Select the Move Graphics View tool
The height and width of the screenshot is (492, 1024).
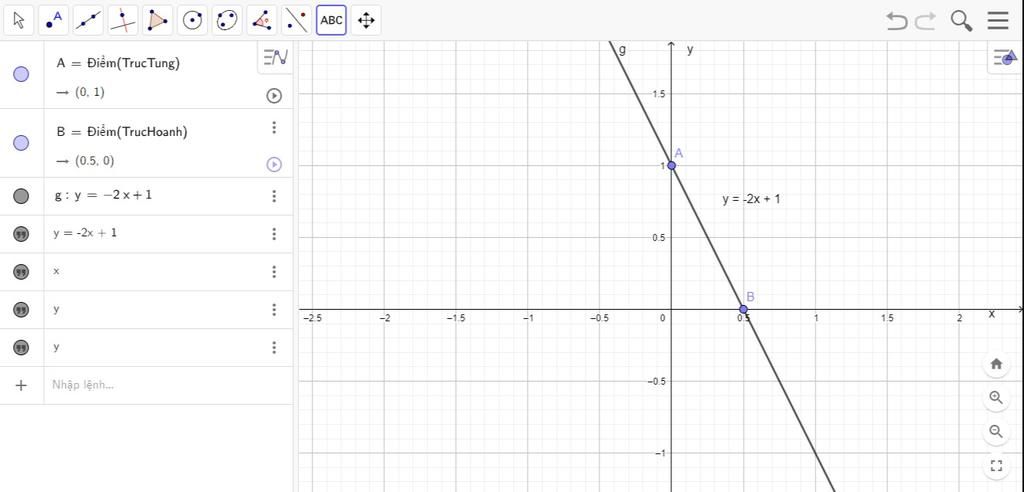[366, 20]
